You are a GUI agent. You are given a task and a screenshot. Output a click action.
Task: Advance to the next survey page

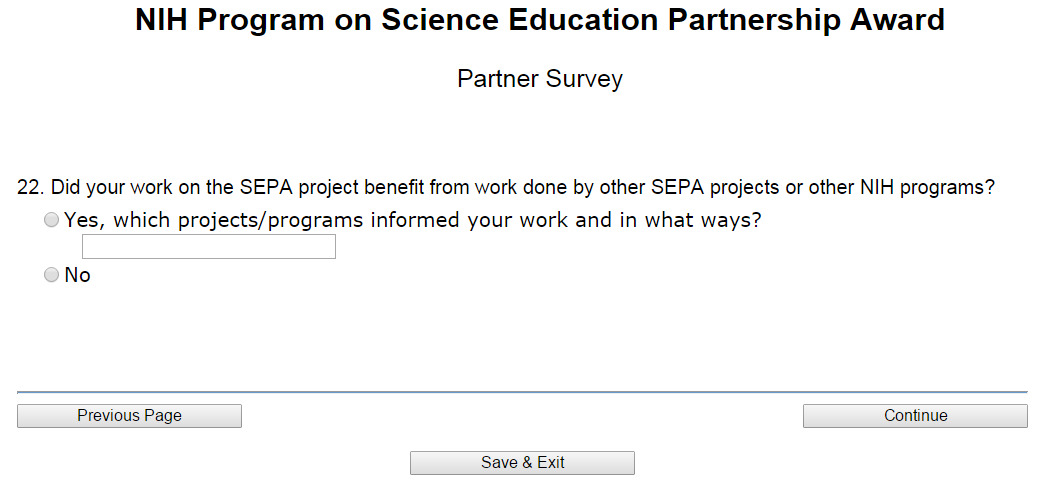click(x=915, y=416)
